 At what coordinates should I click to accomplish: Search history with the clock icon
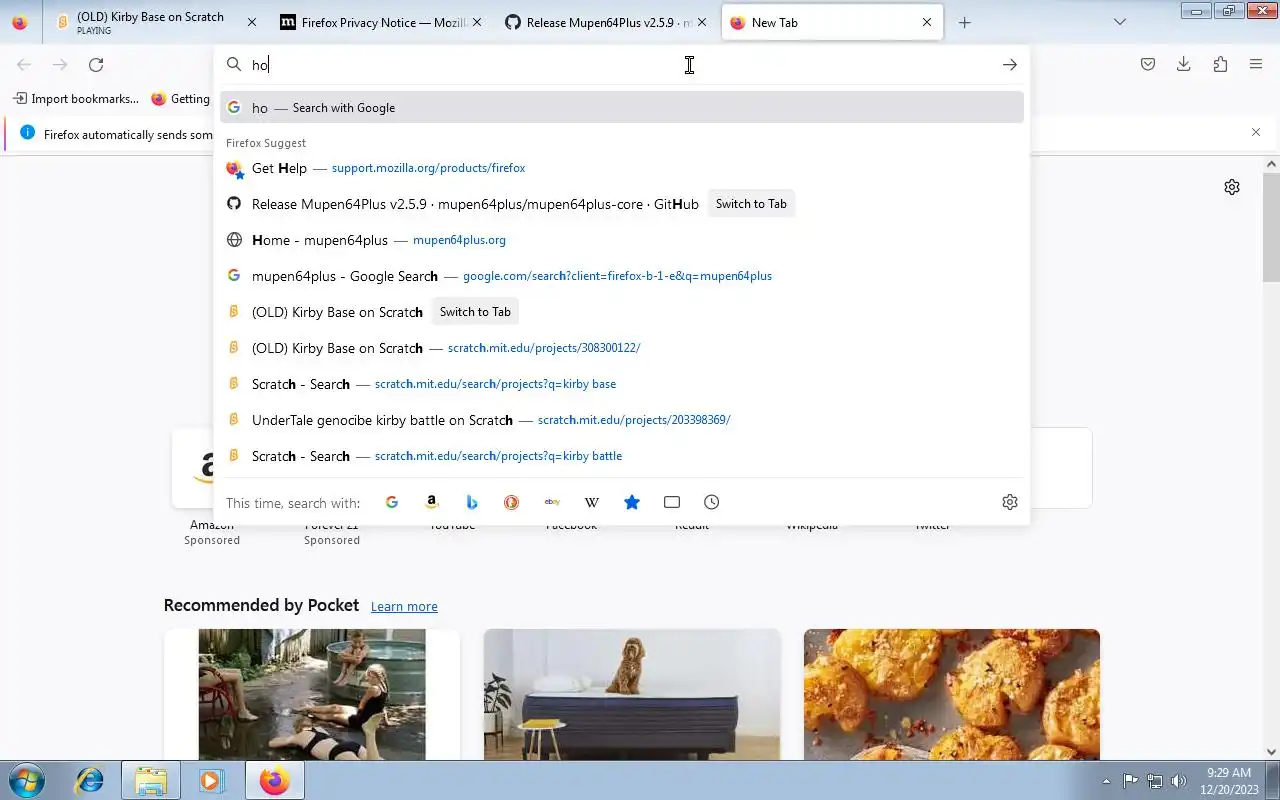pyautogui.click(x=712, y=502)
